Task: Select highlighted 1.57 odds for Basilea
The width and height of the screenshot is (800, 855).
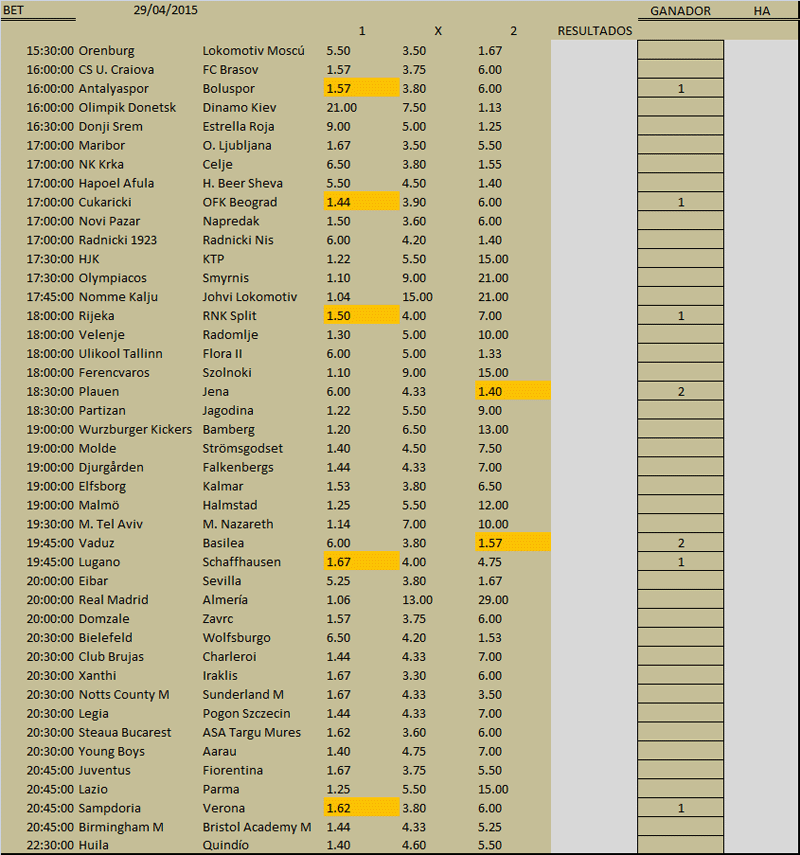Action: click(x=513, y=543)
